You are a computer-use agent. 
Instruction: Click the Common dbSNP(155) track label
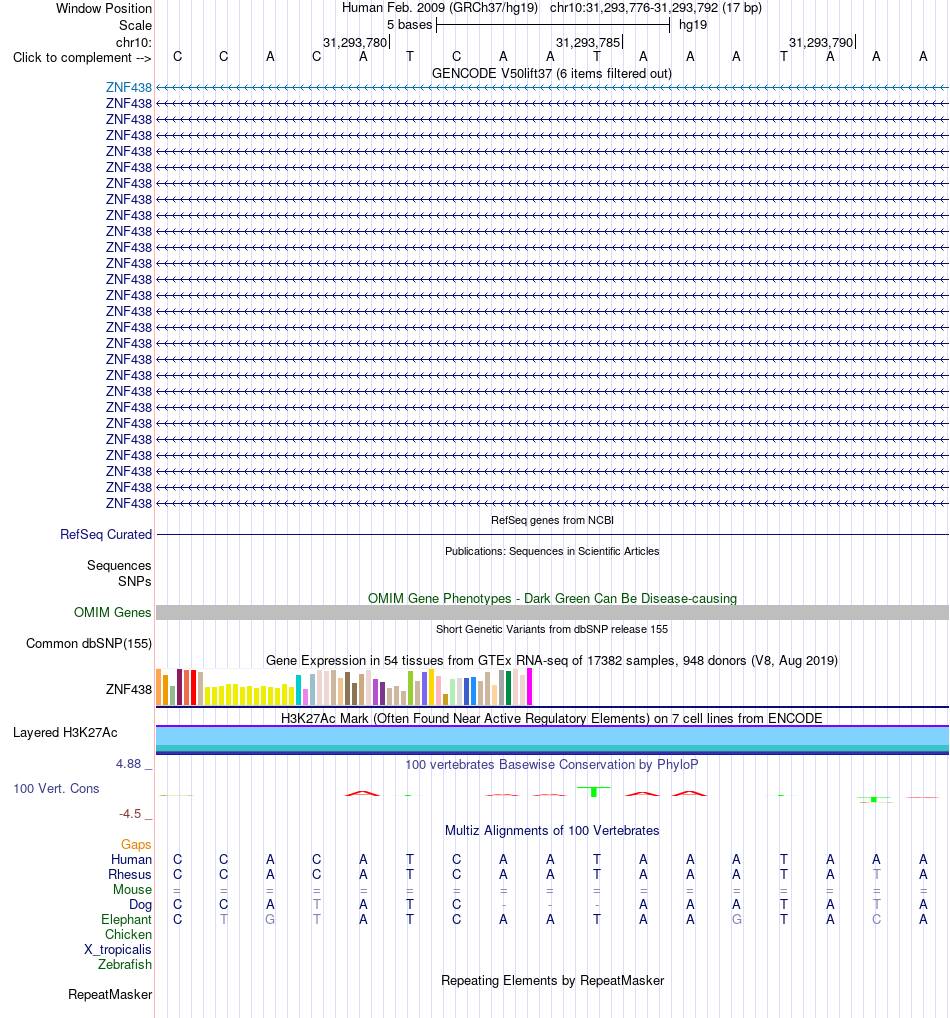coord(89,643)
